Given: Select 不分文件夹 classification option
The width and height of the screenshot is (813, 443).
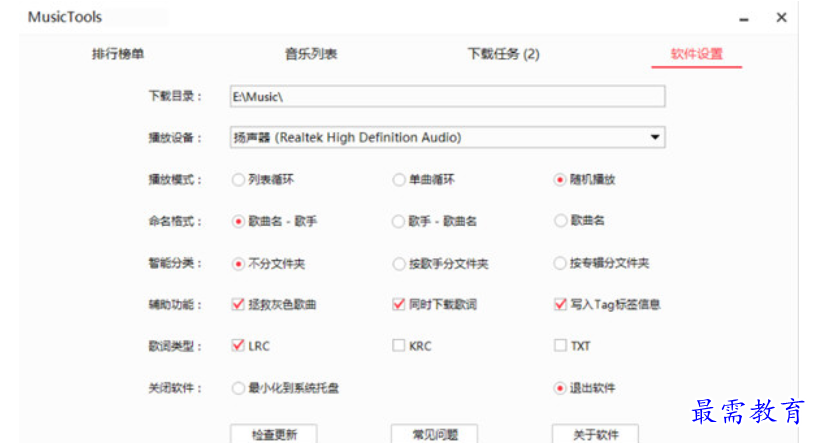Looking at the screenshot, I should (238, 264).
